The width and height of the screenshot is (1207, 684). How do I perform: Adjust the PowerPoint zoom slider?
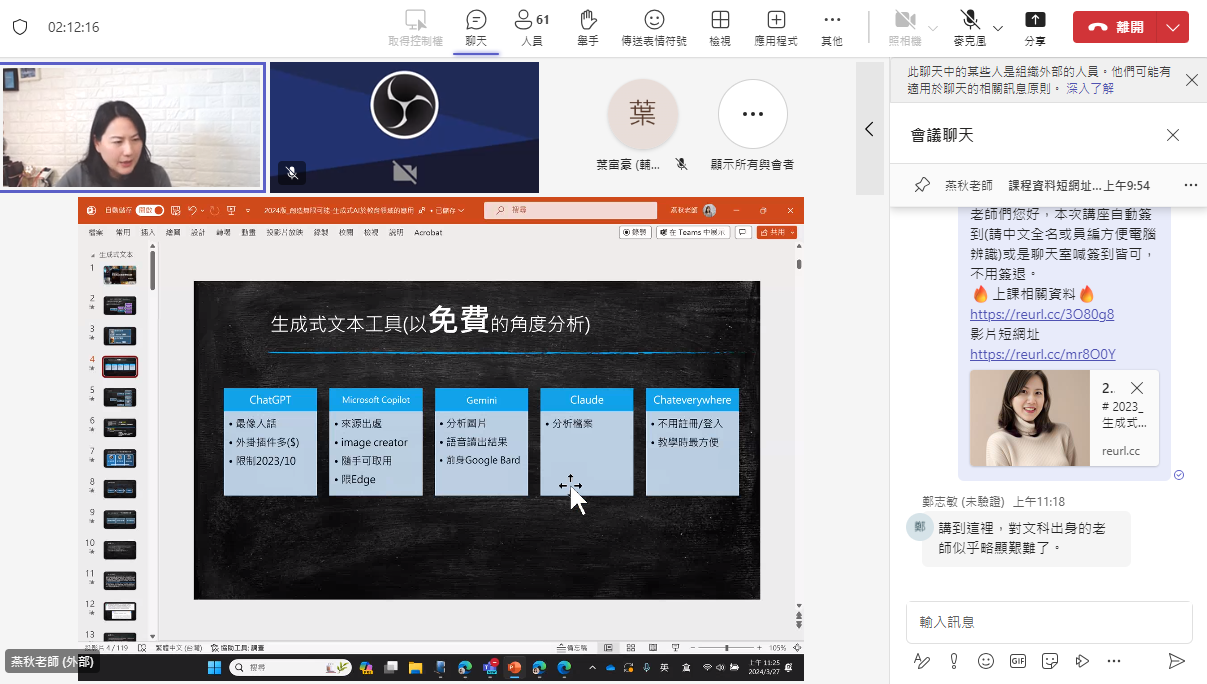coord(726,647)
